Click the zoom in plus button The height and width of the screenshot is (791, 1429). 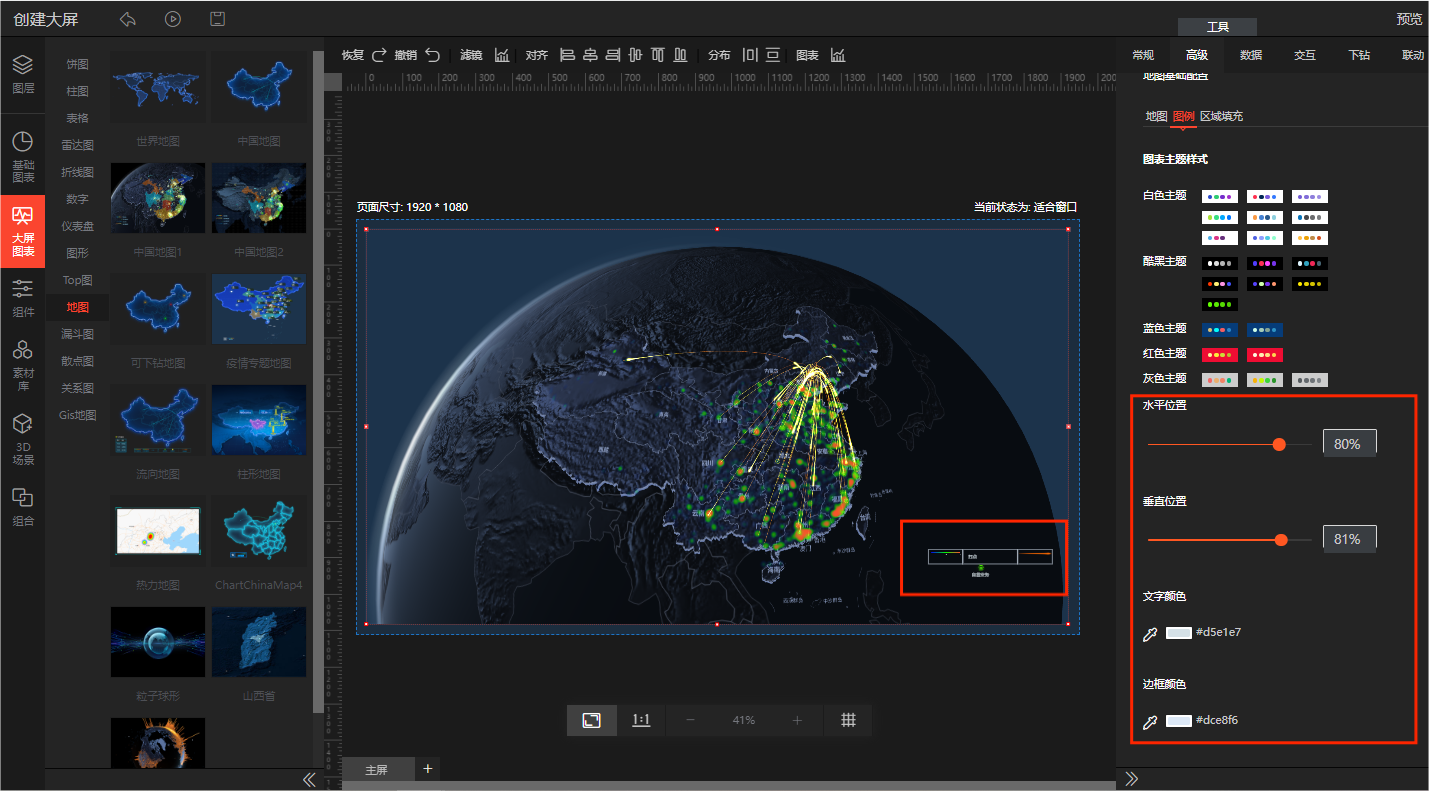(x=797, y=720)
